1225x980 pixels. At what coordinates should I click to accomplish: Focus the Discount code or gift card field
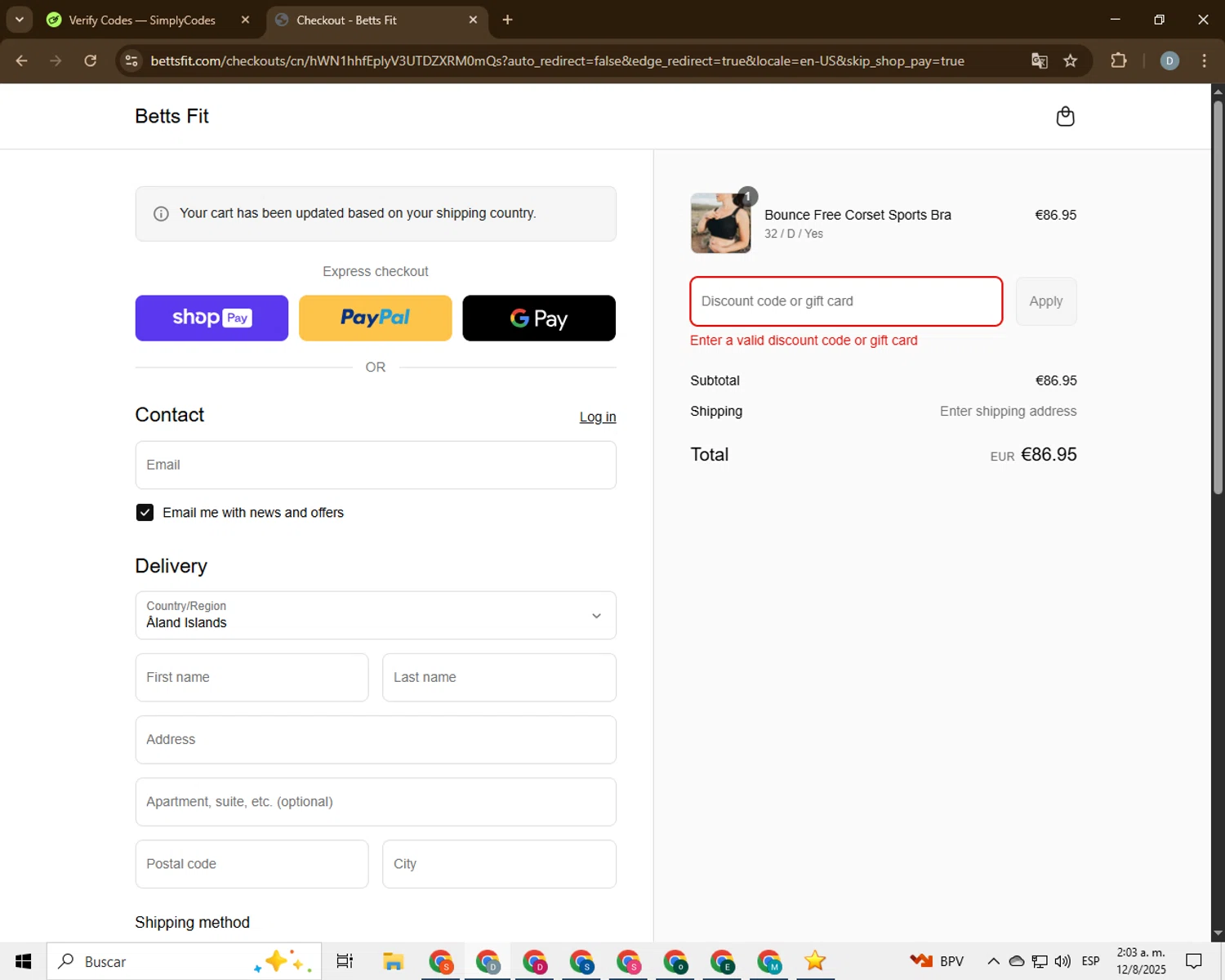coord(846,301)
